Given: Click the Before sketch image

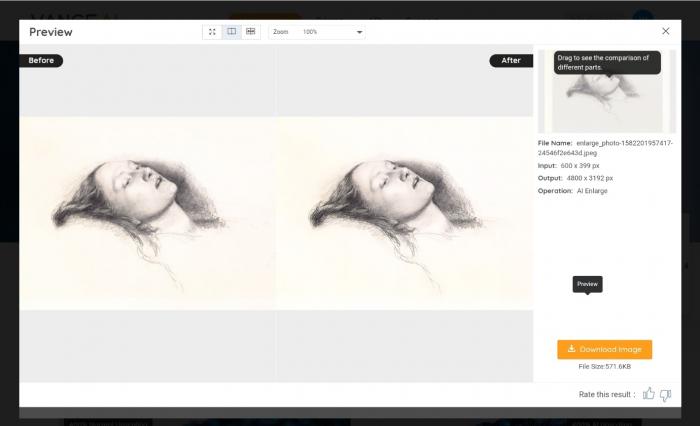Looking at the screenshot, I should tap(147, 213).
